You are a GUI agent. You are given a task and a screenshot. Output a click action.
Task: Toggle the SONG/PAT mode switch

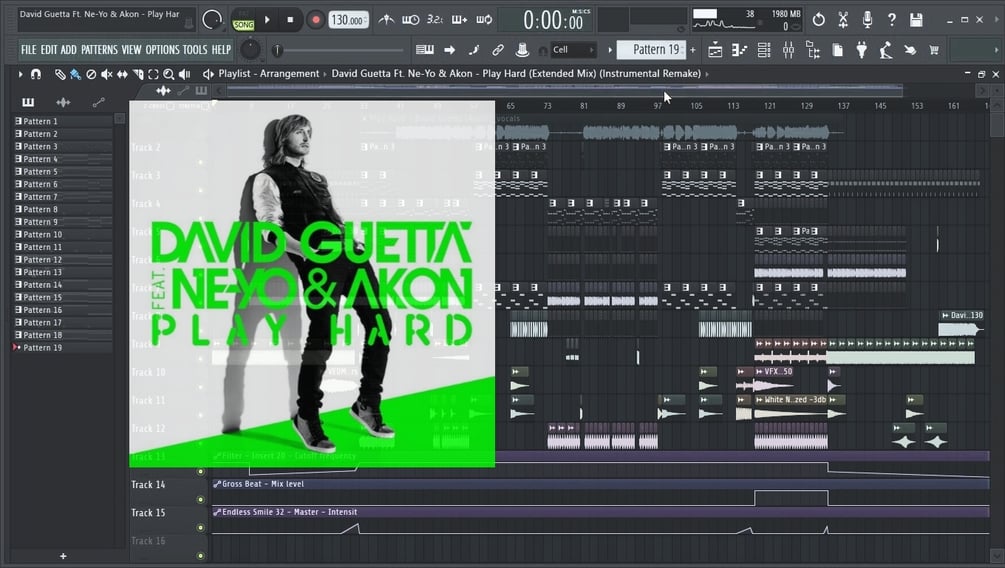pyautogui.click(x=243, y=21)
